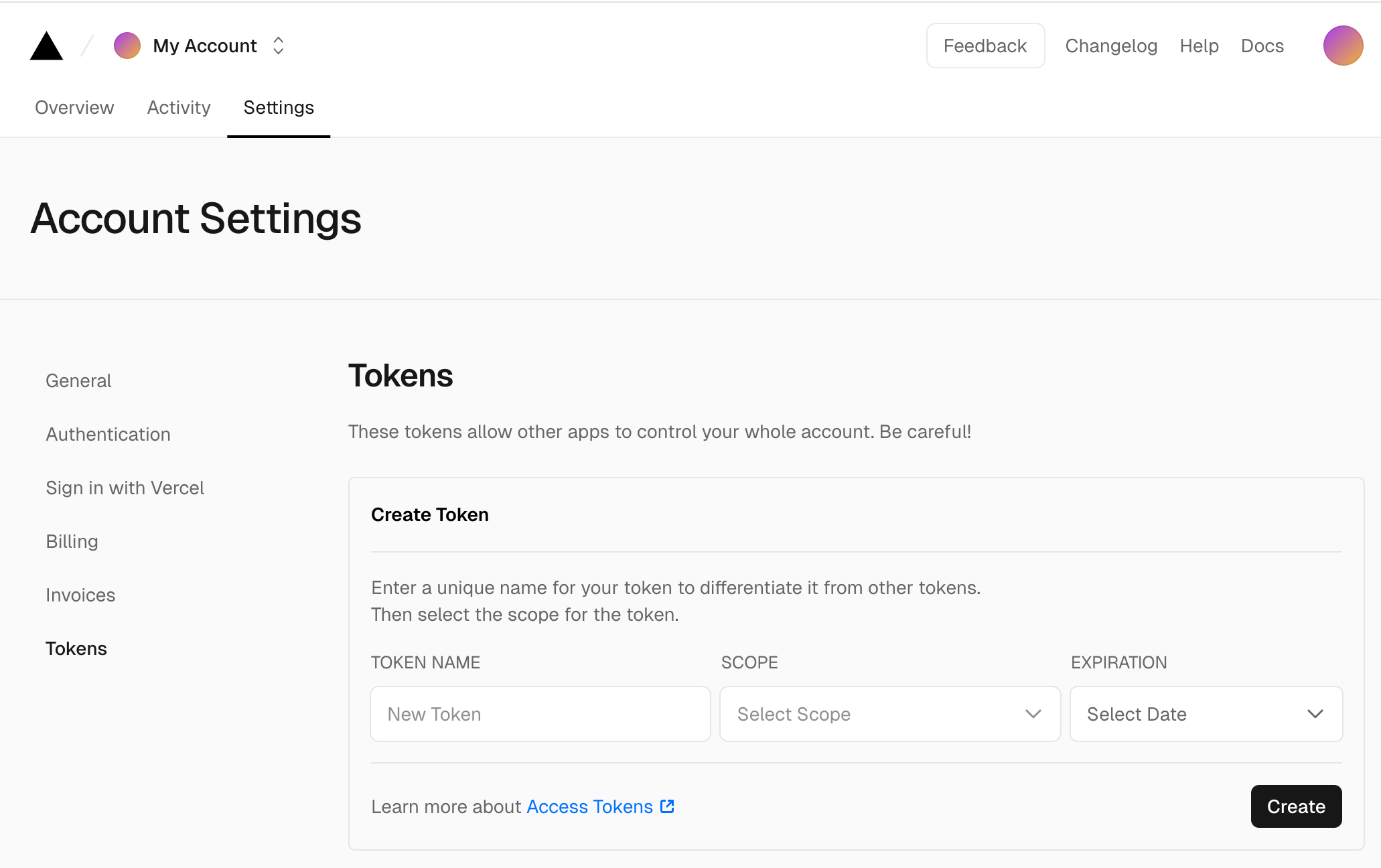Image resolution: width=1381 pixels, height=868 pixels.
Task: Open the Authentication settings section
Action: pyautogui.click(x=108, y=434)
